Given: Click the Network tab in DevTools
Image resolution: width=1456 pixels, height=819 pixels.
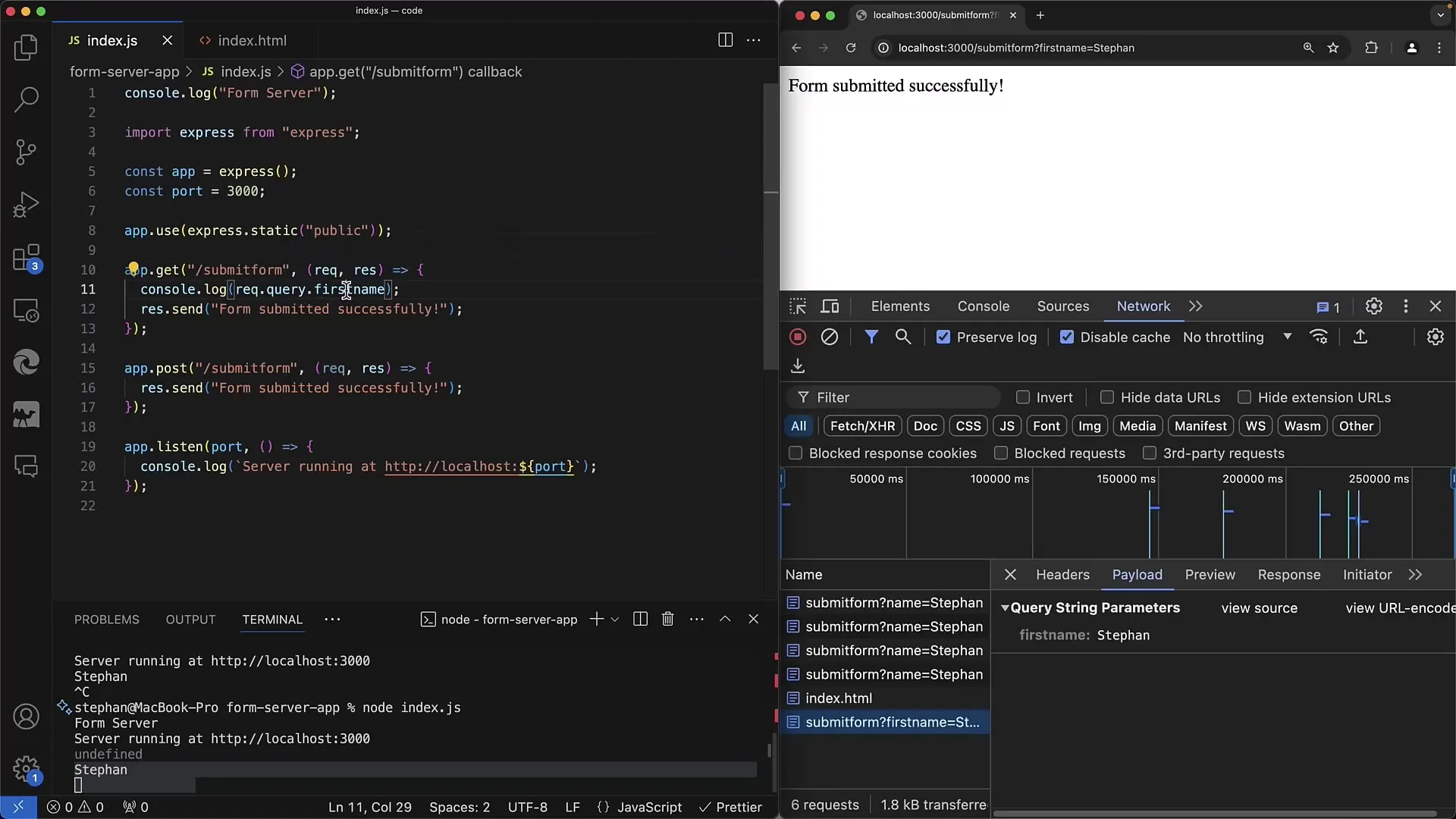Looking at the screenshot, I should click(x=1143, y=306).
